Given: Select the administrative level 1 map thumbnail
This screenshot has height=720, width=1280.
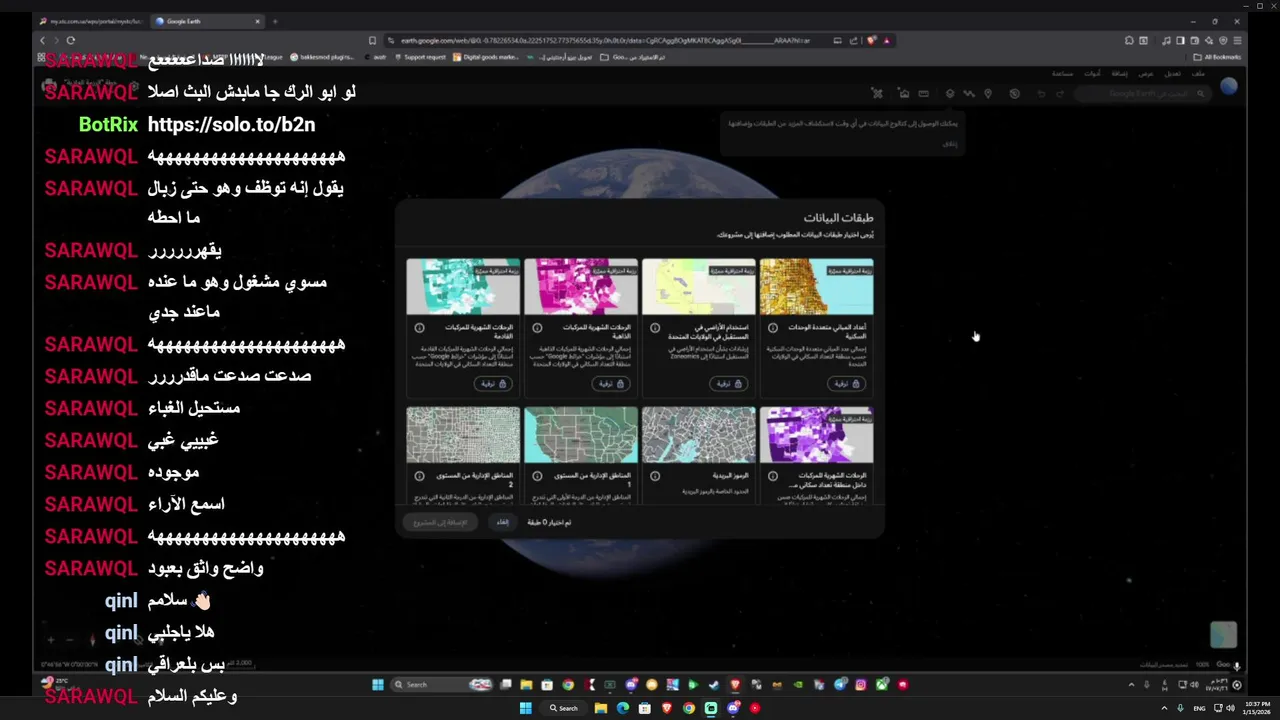Looking at the screenshot, I should coord(580,435).
